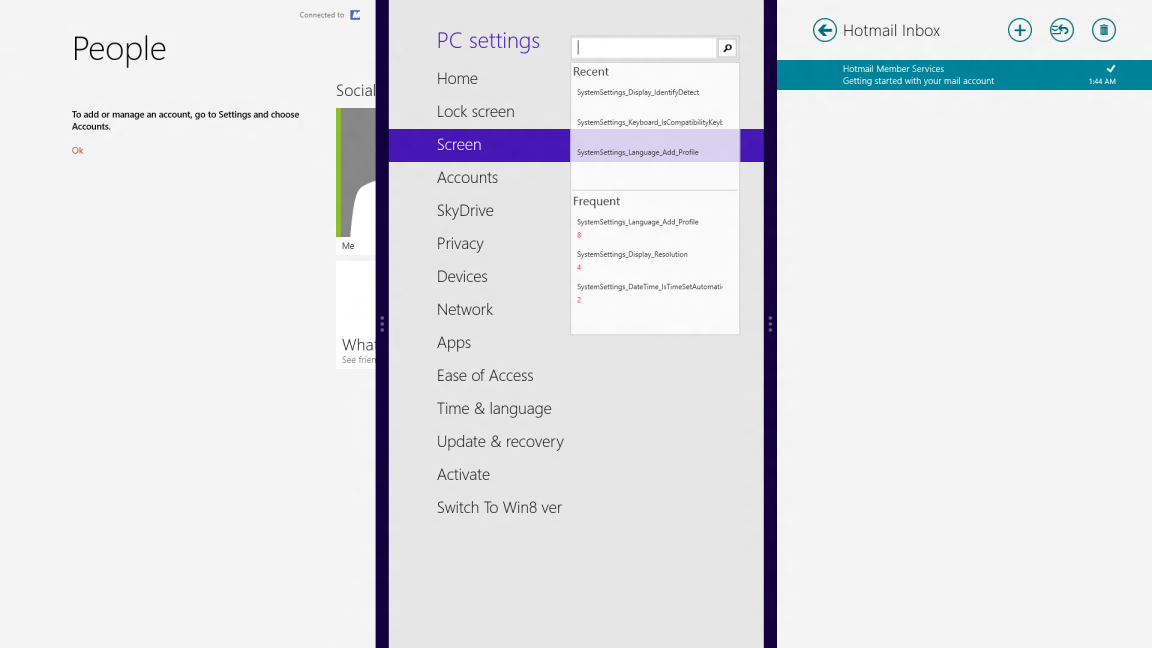Image resolution: width=1152 pixels, height=648 pixels.
Task: Select Accounts in PC settings navigation
Action: (x=467, y=177)
